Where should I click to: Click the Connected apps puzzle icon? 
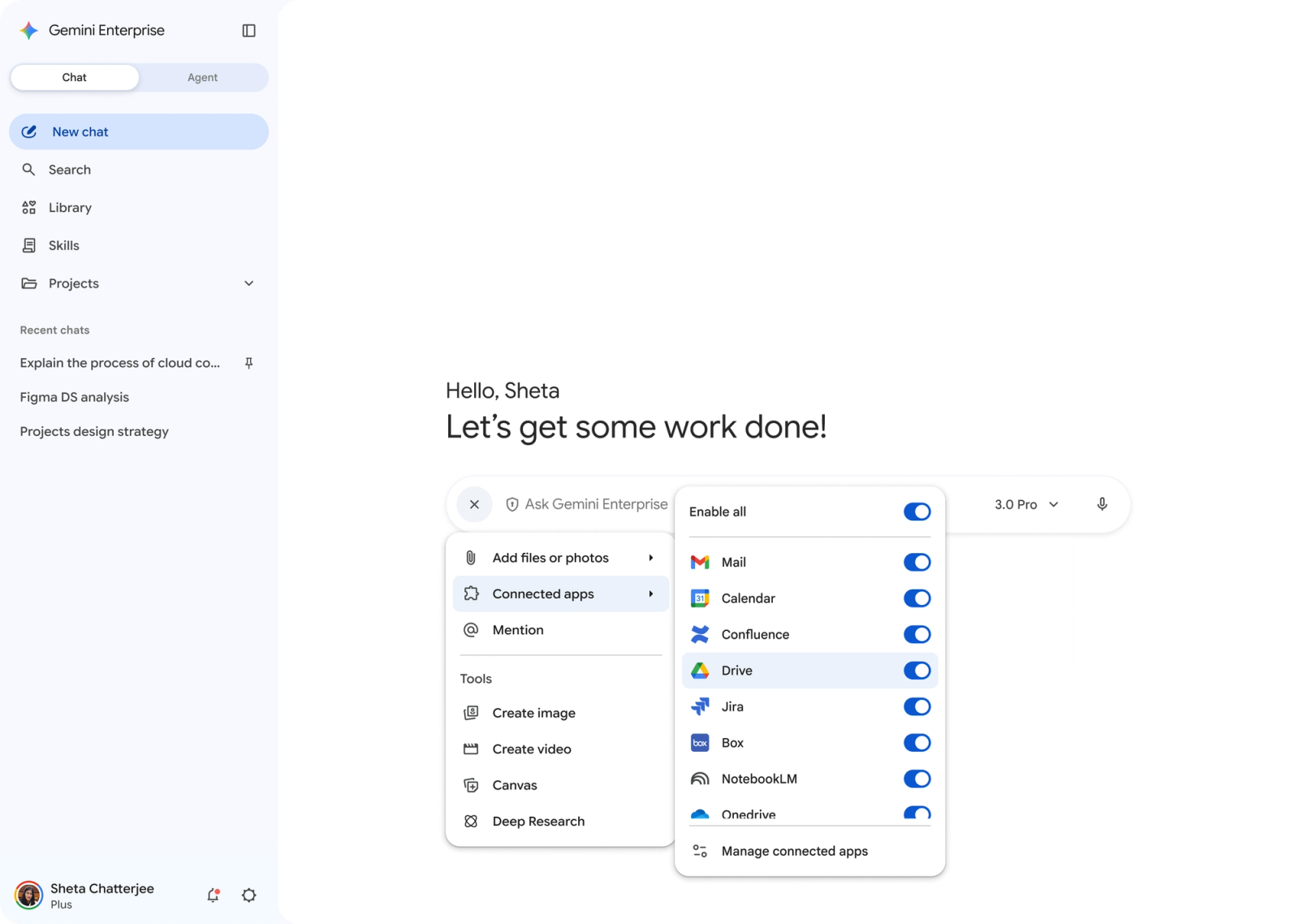coord(471,594)
